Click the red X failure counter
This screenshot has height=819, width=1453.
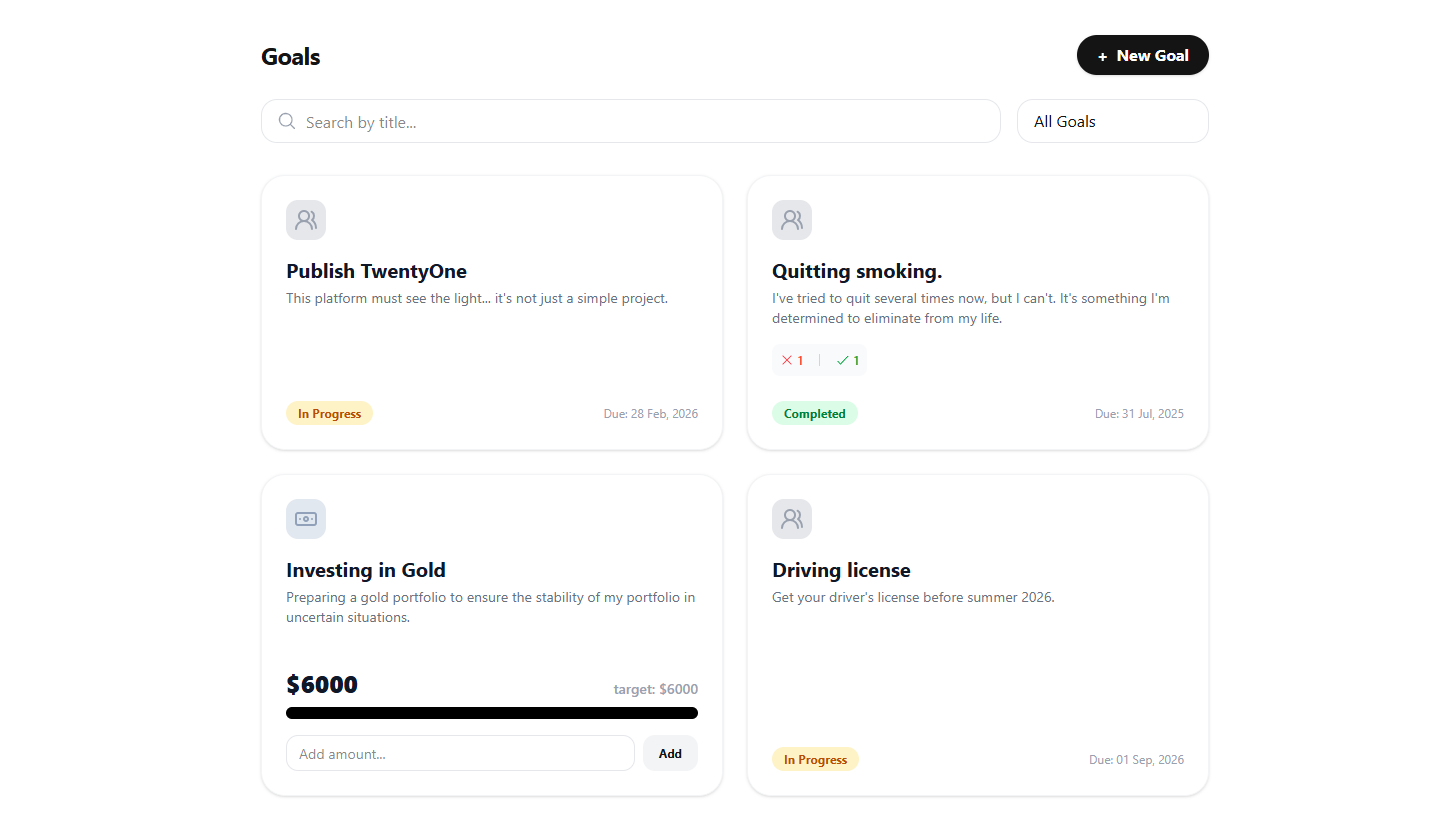pos(793,360)
